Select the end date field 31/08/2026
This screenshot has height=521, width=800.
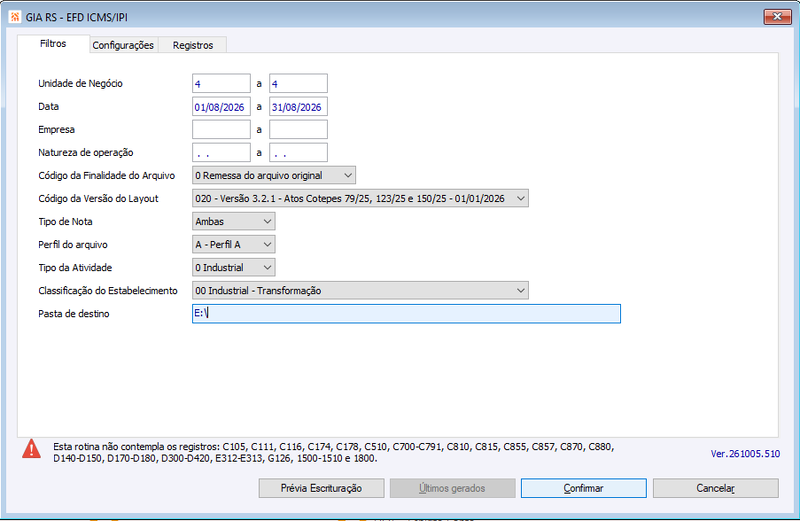[298, 107]
